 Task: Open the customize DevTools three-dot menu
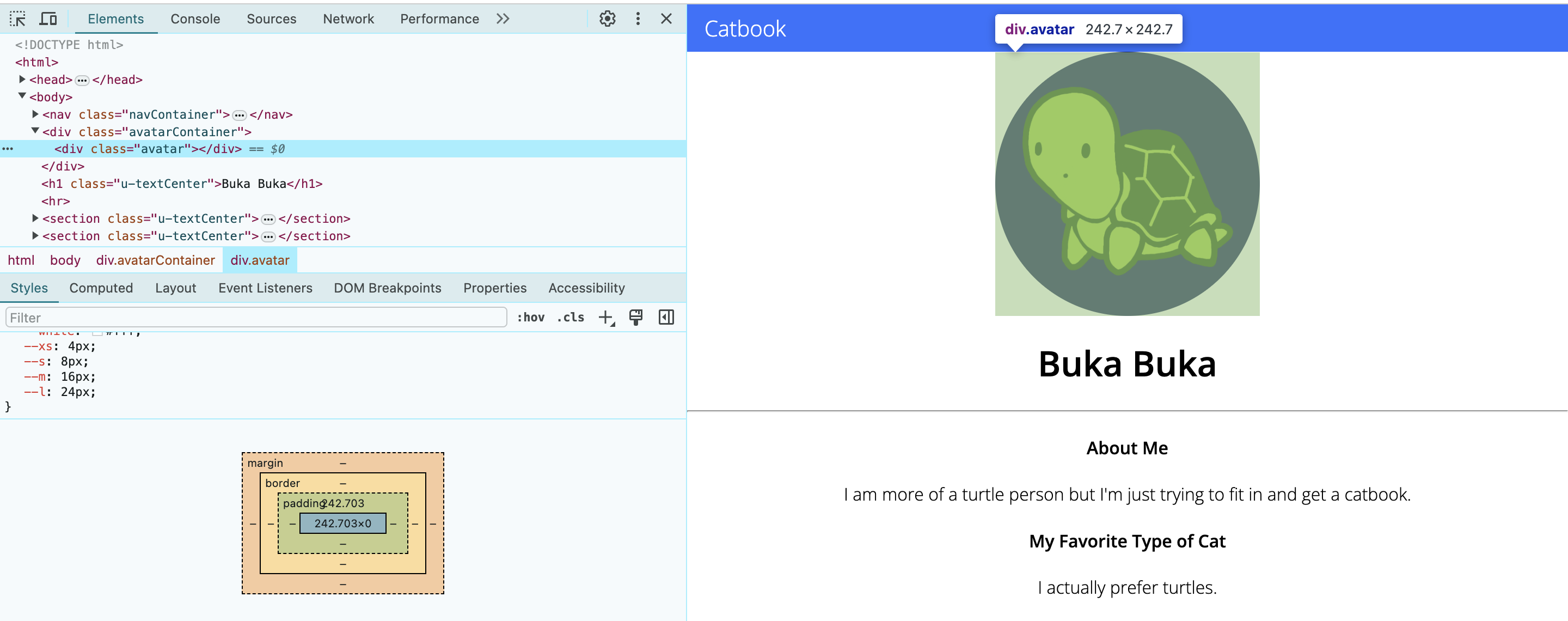(x=638, y=19)
